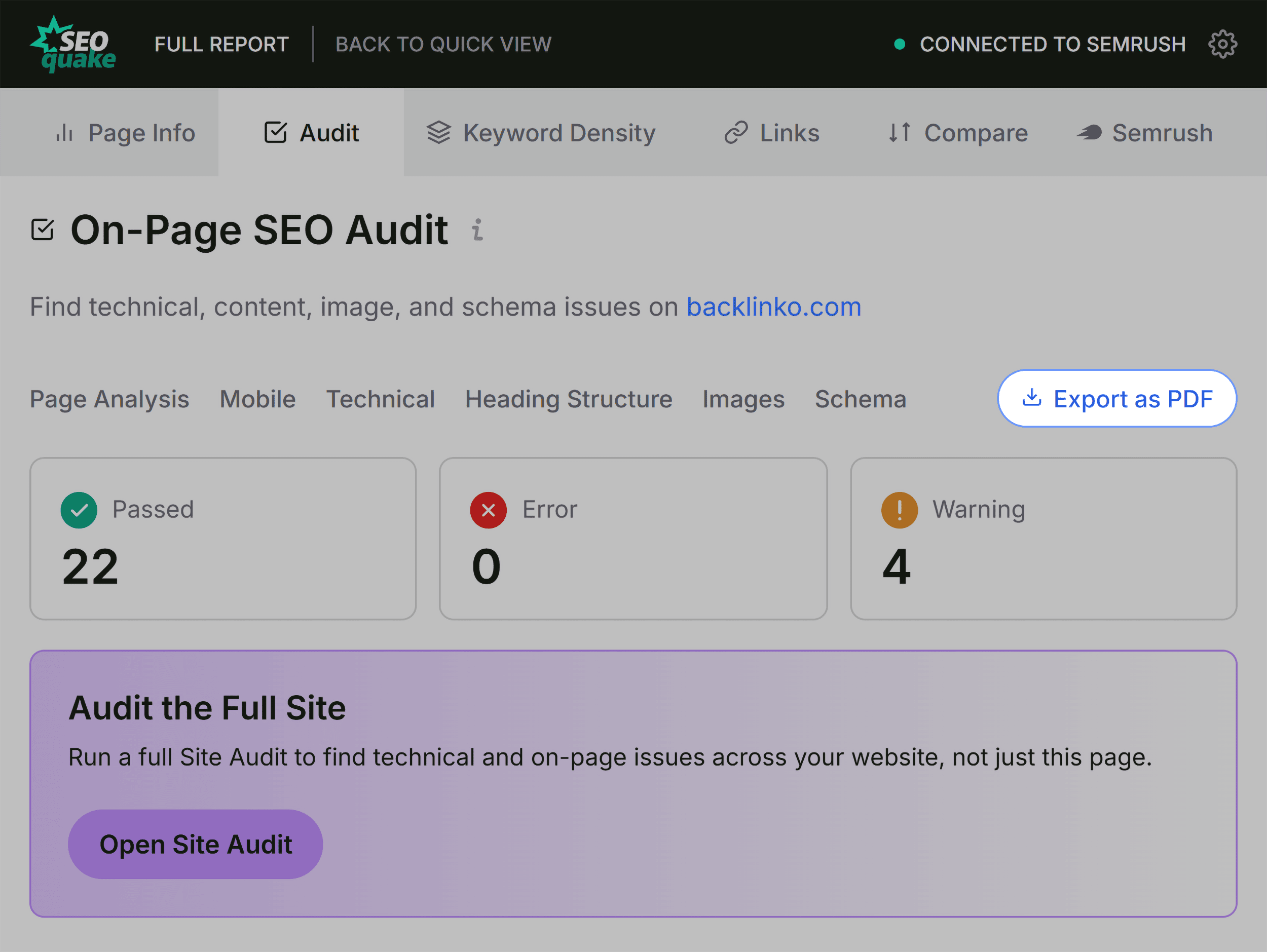This screenshot has height=952, width=1267.
Task: Click the Open Site Audit button
Action: [195, 845]
